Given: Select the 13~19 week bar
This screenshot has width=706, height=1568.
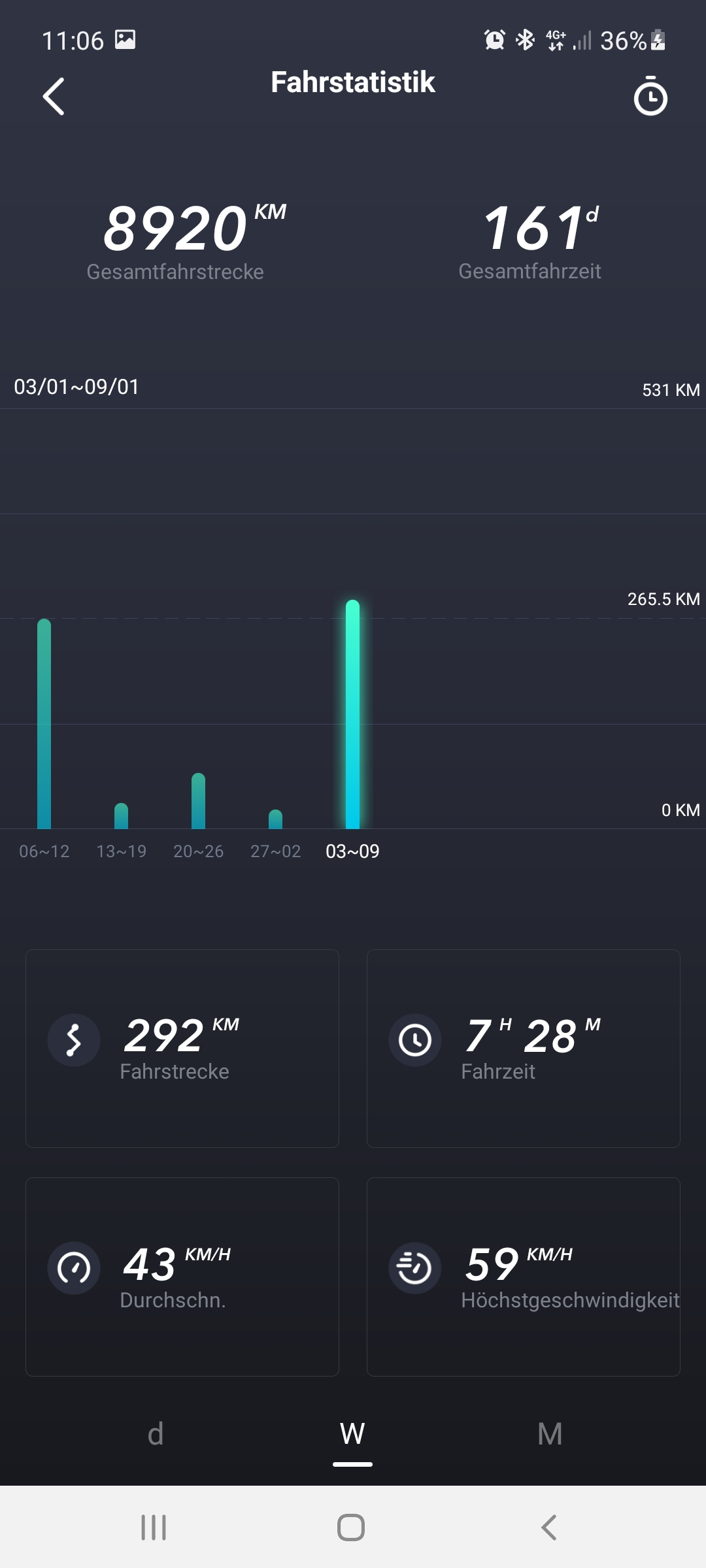Looking at the screenshot, I should click(122, 816).
